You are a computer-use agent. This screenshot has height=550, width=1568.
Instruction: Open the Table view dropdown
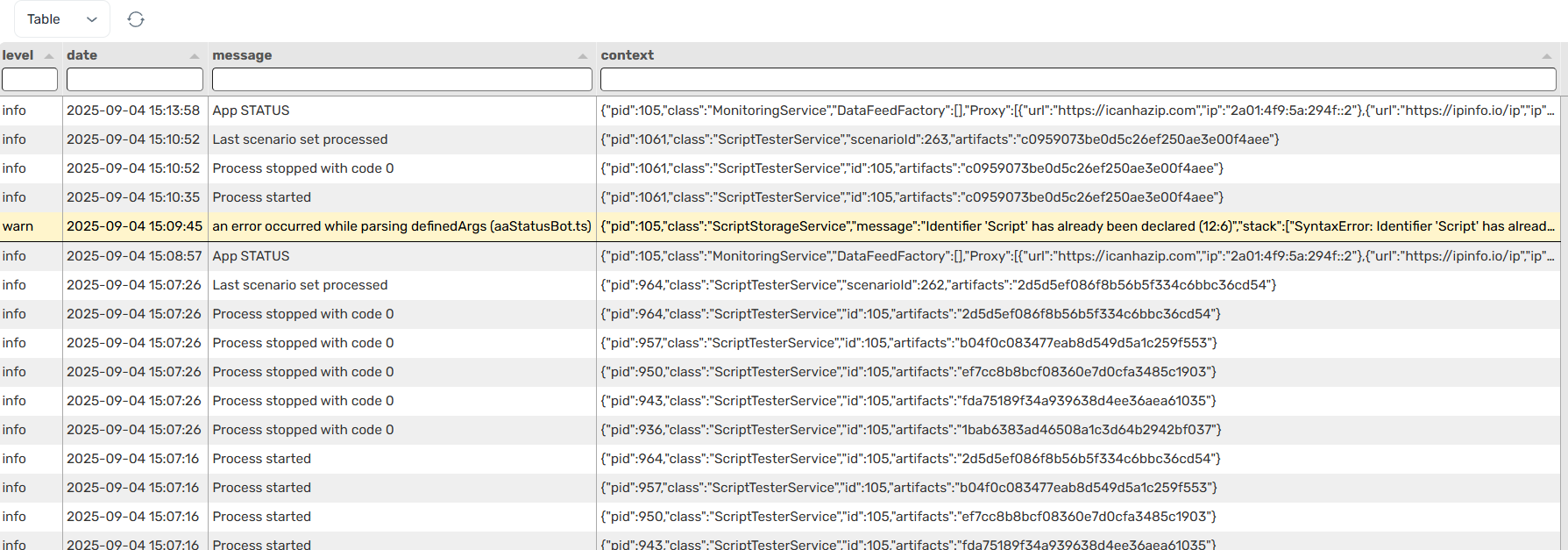(x=61, y=19)
